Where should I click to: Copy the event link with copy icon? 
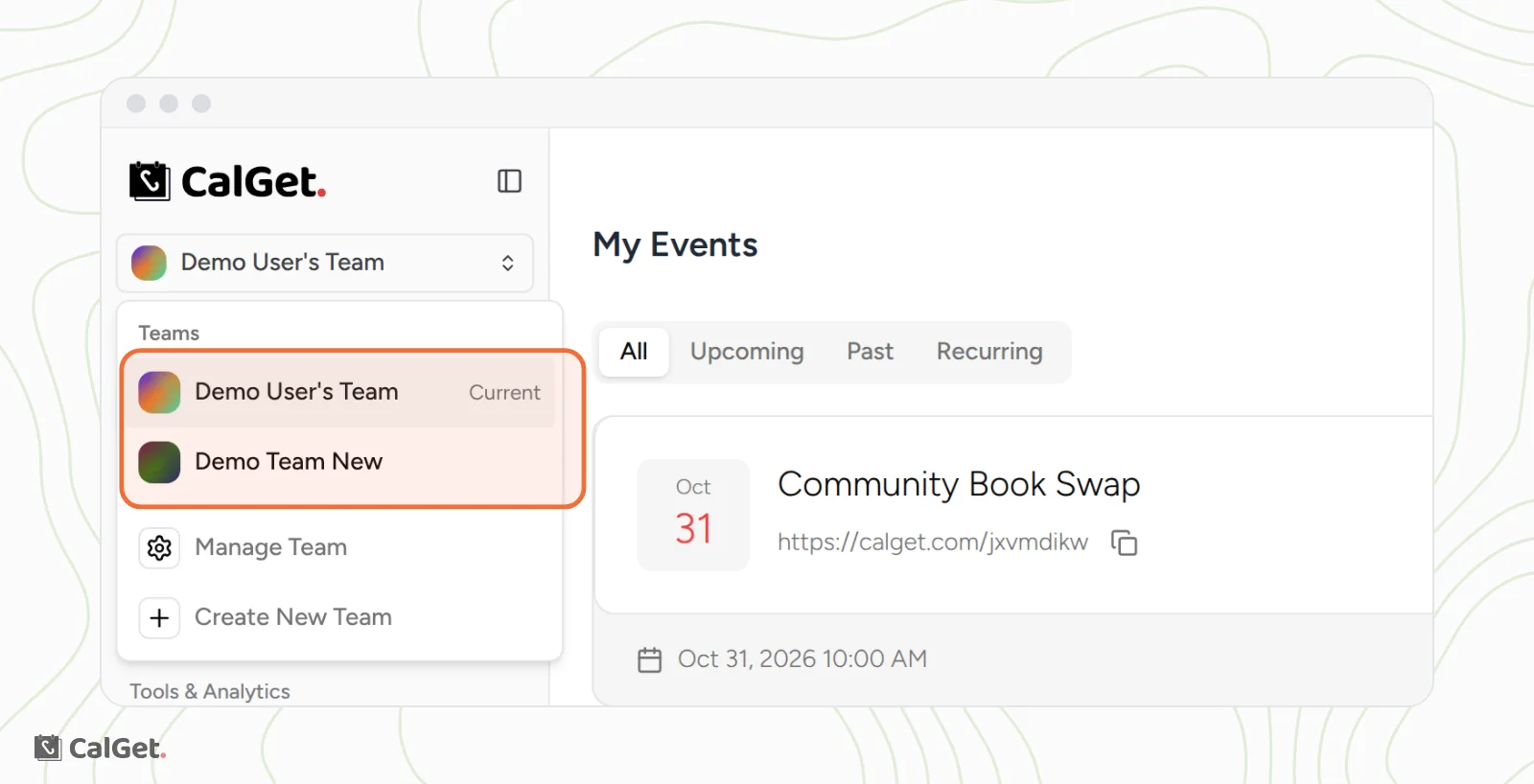(x=1124, y=542)
